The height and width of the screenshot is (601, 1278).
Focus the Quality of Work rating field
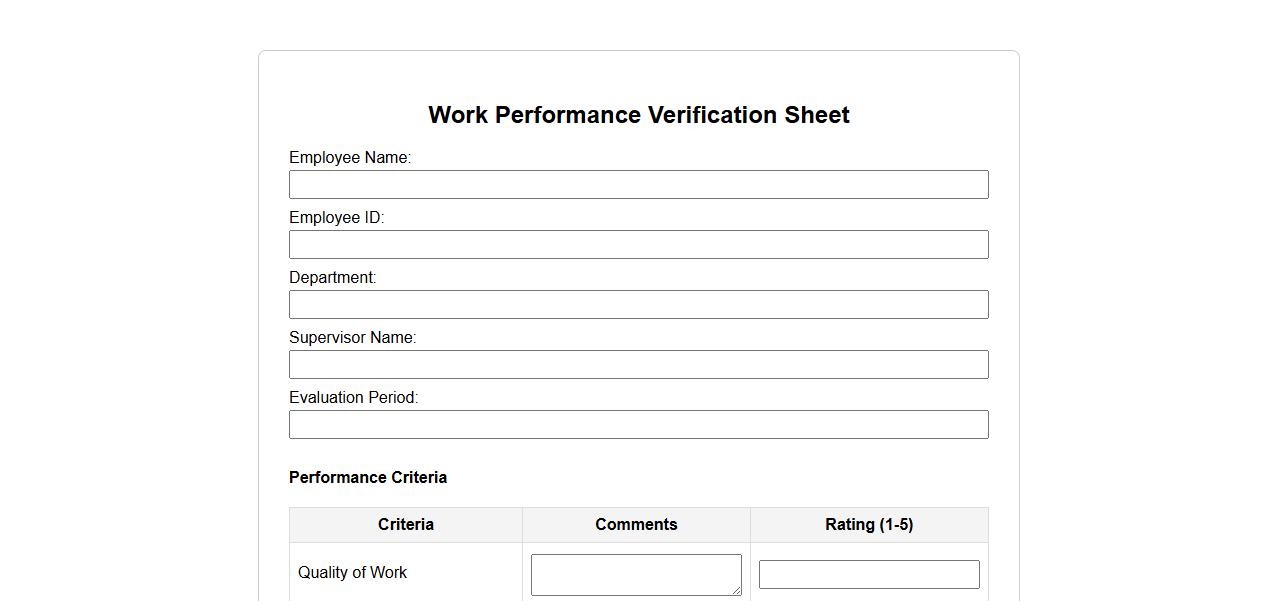pos(868,575)
